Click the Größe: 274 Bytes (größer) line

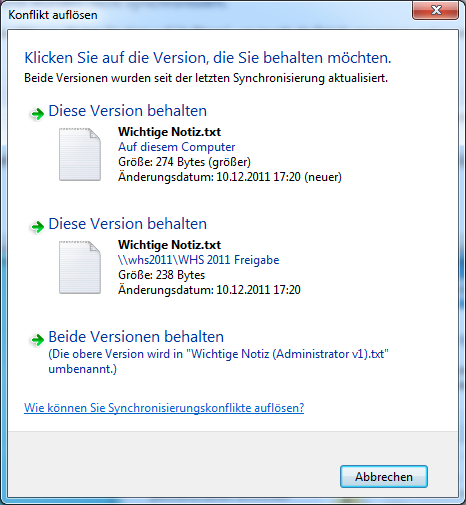tap(184, 162)
